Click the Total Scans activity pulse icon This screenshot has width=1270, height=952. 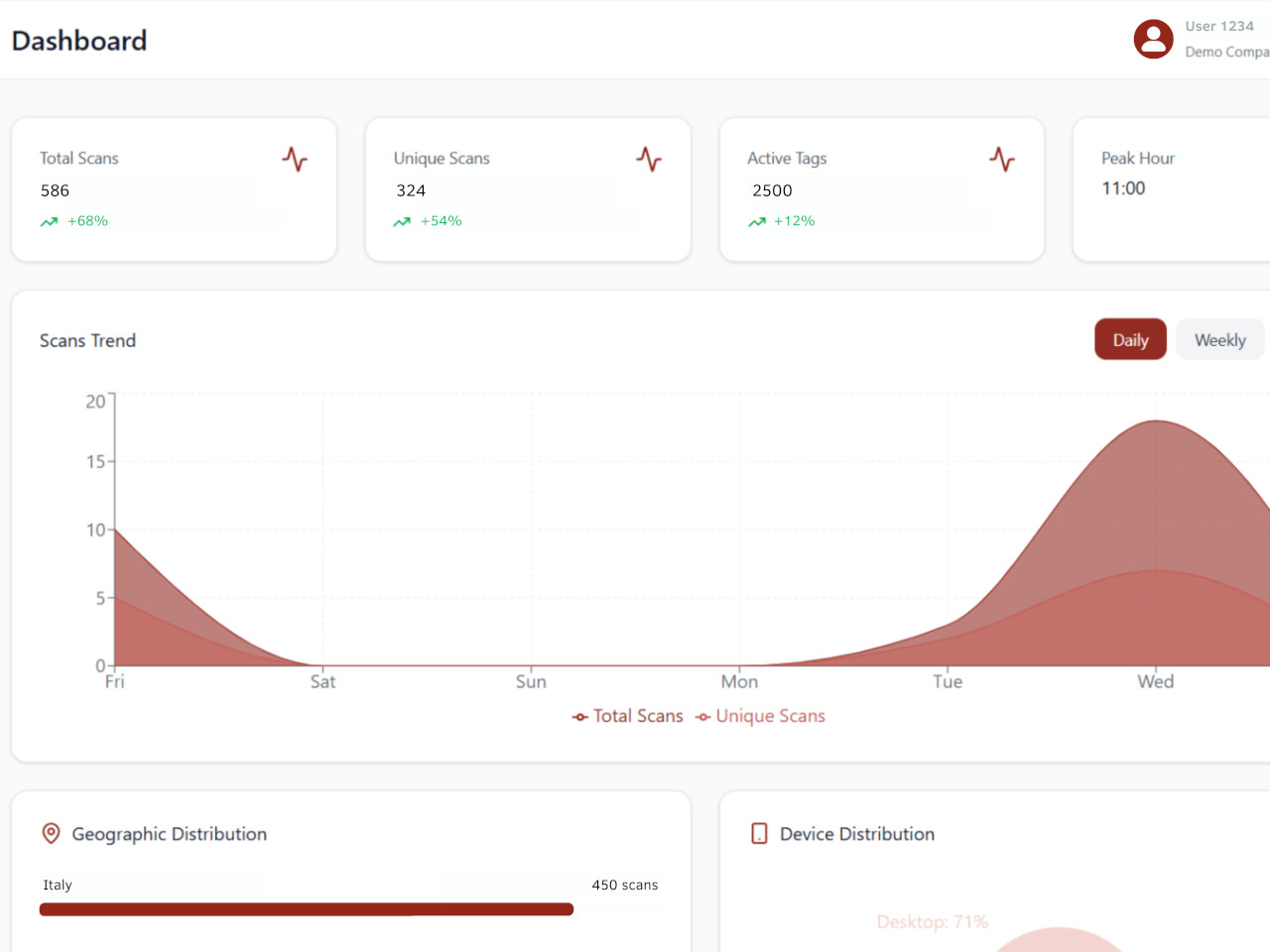pyautogui.click(x=295, y=159)
